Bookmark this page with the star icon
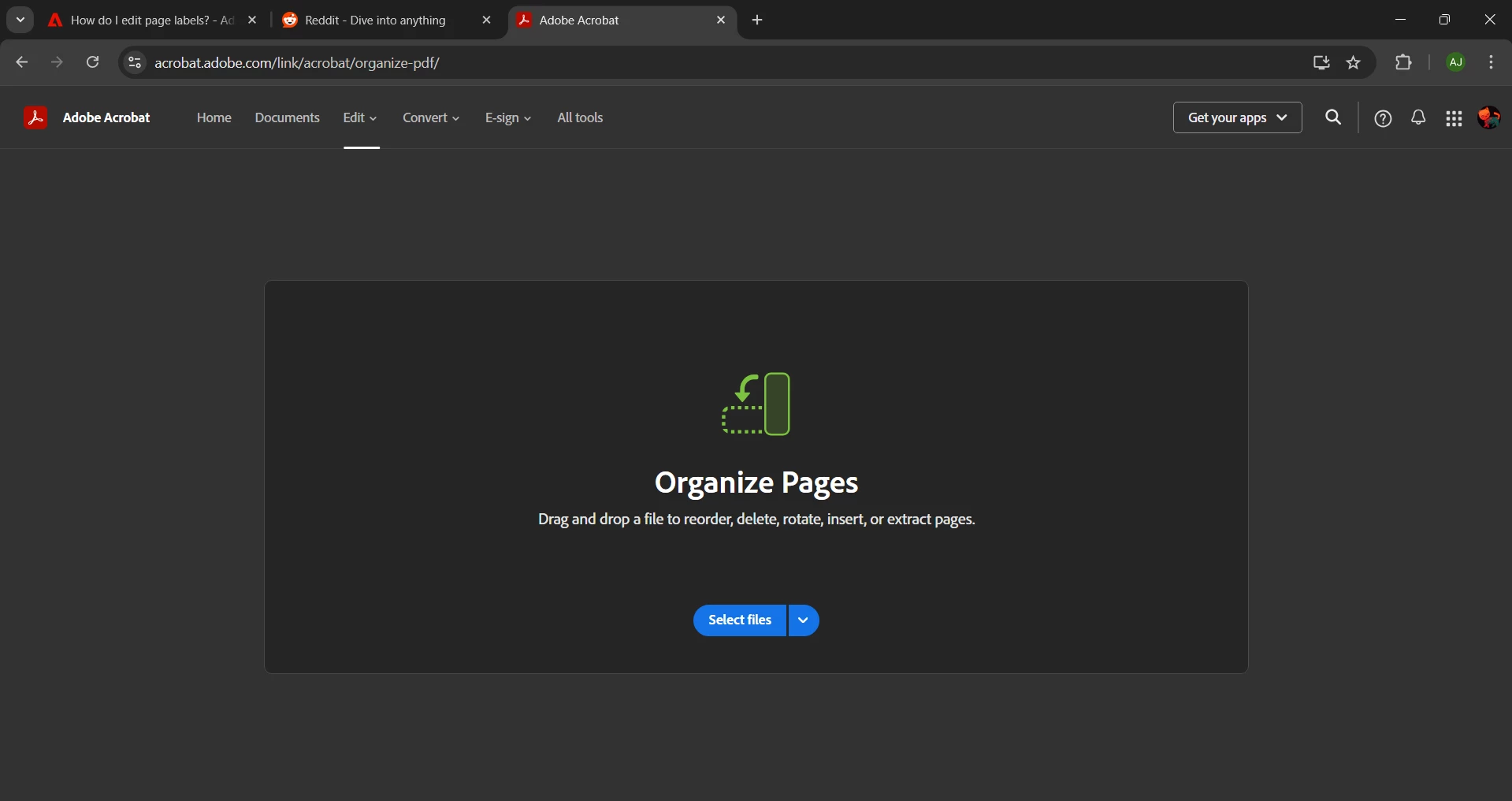The height and width of the screenshot is (801, 1512). 1354,62
